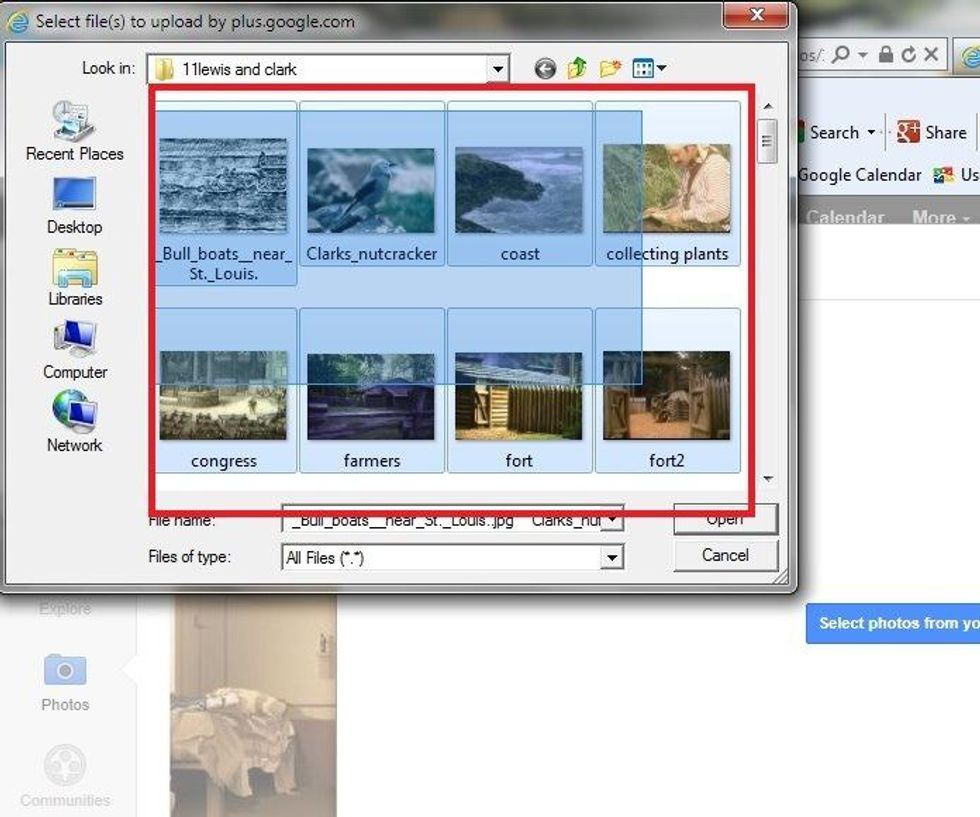Open the View menu icon
This screenshot has width=980, height=817.
click(648, 69)
